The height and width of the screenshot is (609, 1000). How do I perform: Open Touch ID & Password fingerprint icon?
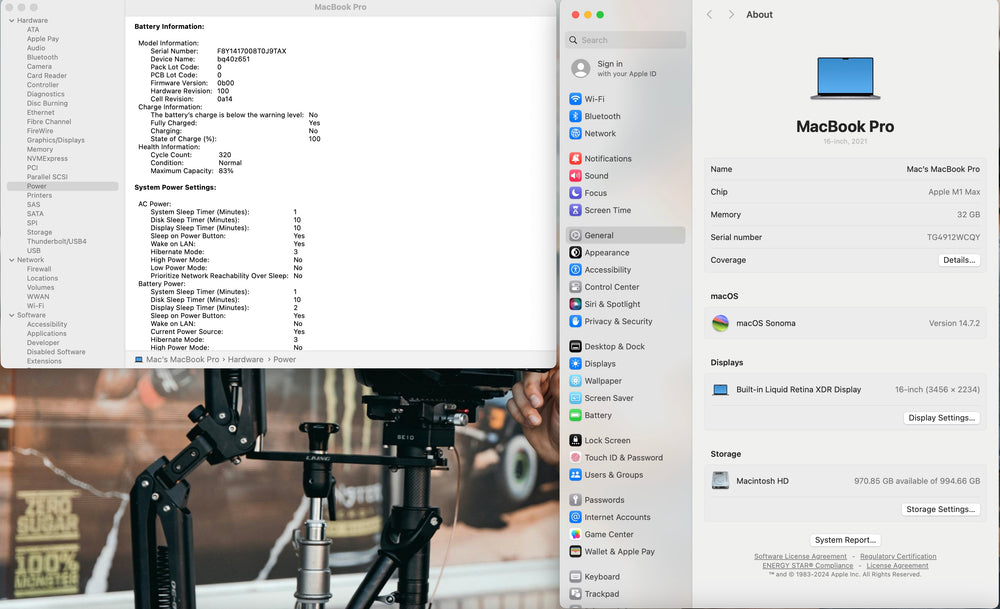(575, 457)
